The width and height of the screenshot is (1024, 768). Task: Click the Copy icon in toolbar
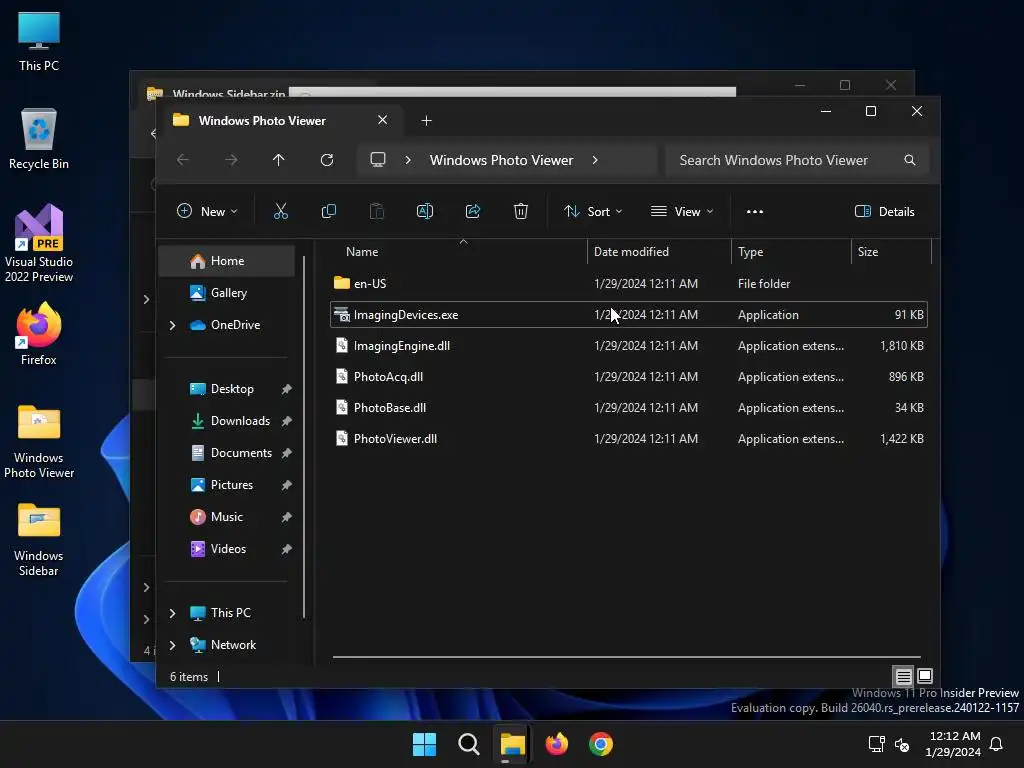point(328,212)
